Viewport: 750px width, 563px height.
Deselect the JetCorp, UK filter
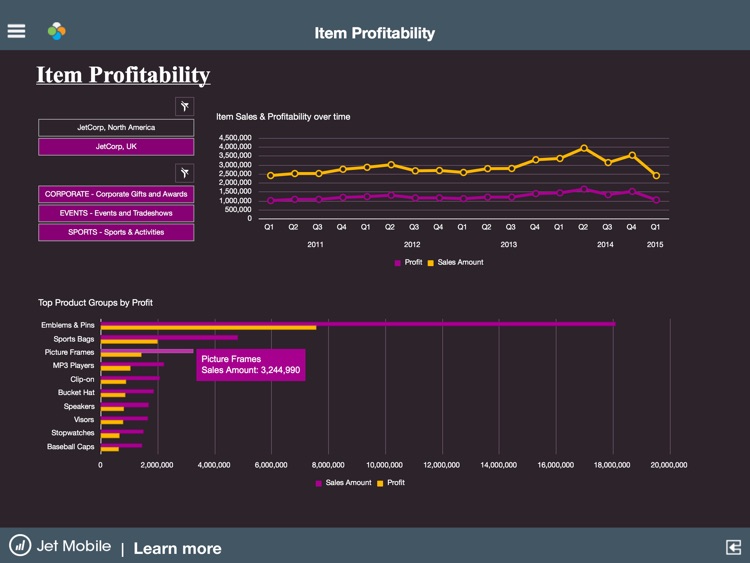tap(117, 146)
